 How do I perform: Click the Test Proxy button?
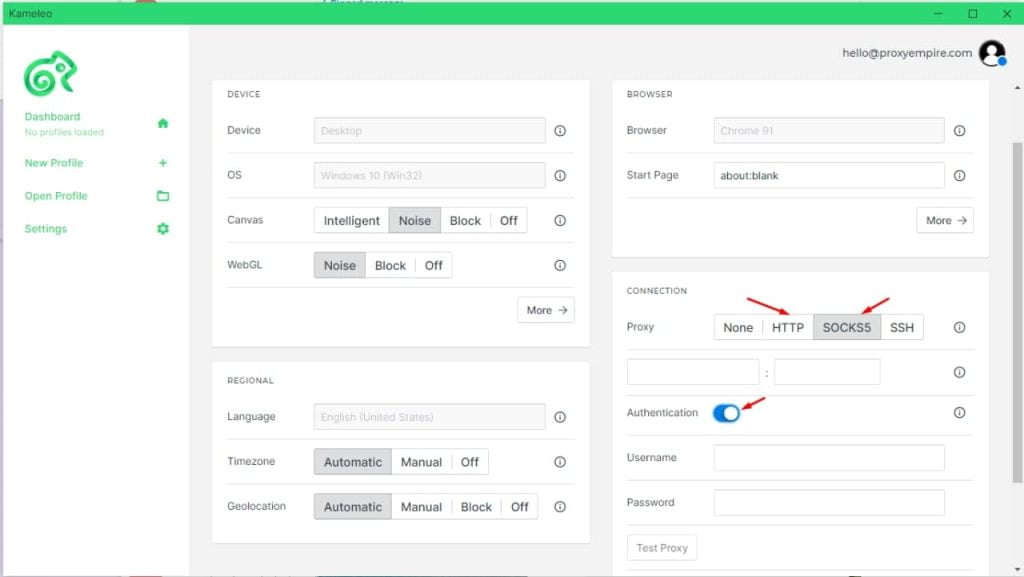(x=662, y=548)
